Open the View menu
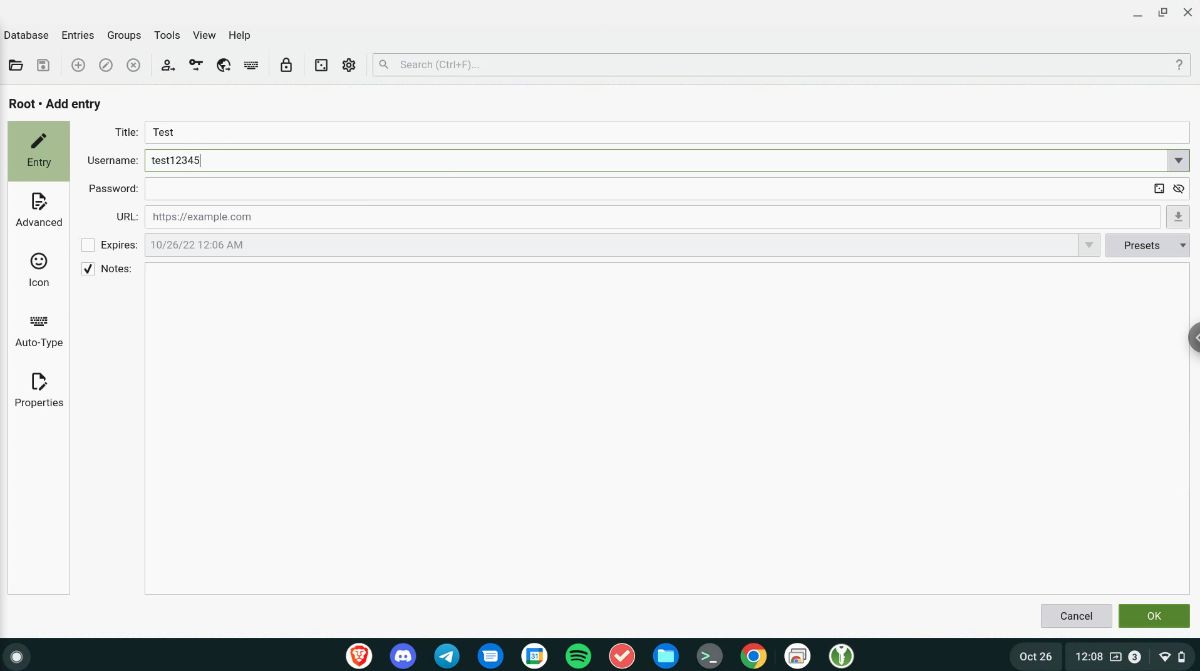The width and height of the screenshot is (1200, 671). [x=204, y=35]
